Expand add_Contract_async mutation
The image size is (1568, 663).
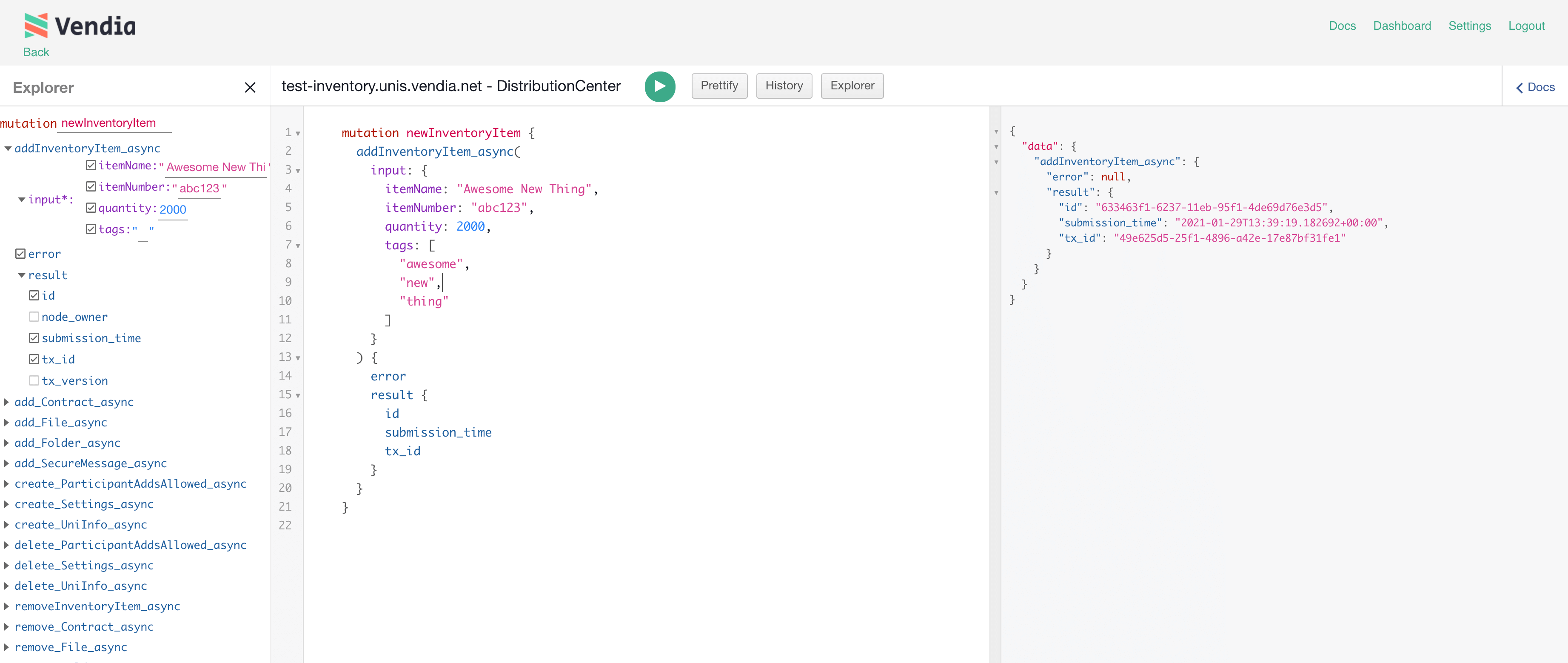click(x=7, y=402)
